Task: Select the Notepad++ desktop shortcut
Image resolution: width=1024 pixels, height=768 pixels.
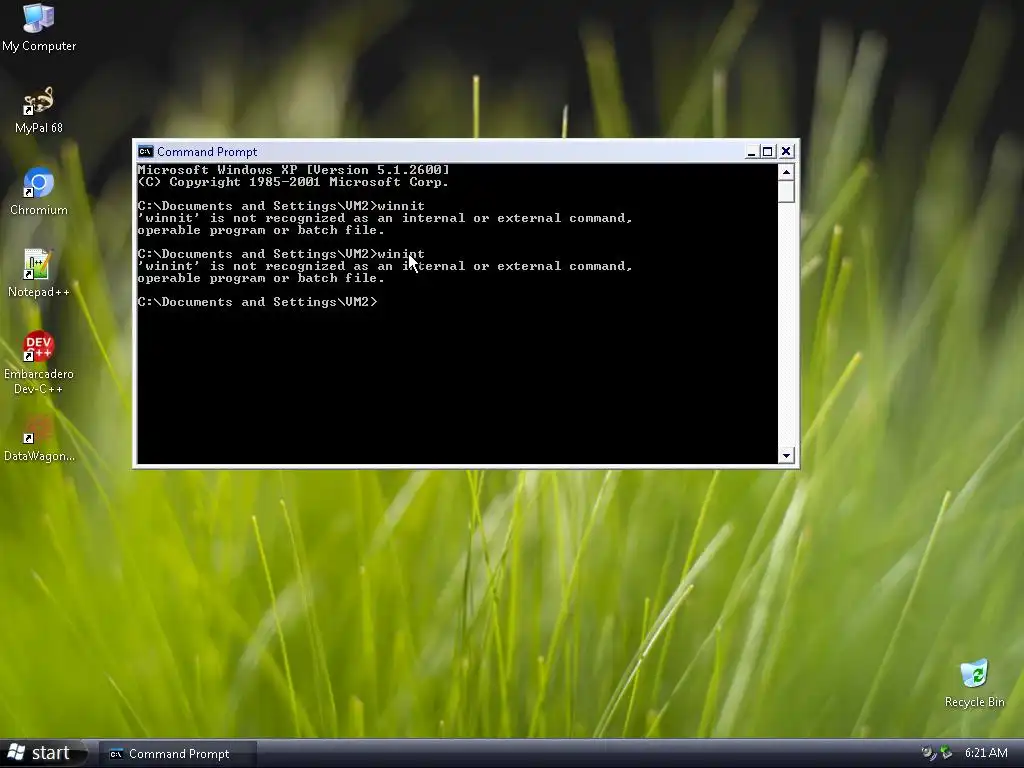Action: tap(39, 274)
